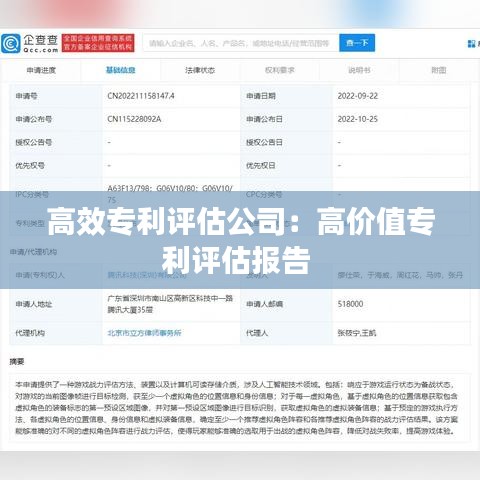Viewport: 480px width, 480px height.
Task: Click publication number CN115228092A
Action: pyautogui.click(x=134, y=119)
